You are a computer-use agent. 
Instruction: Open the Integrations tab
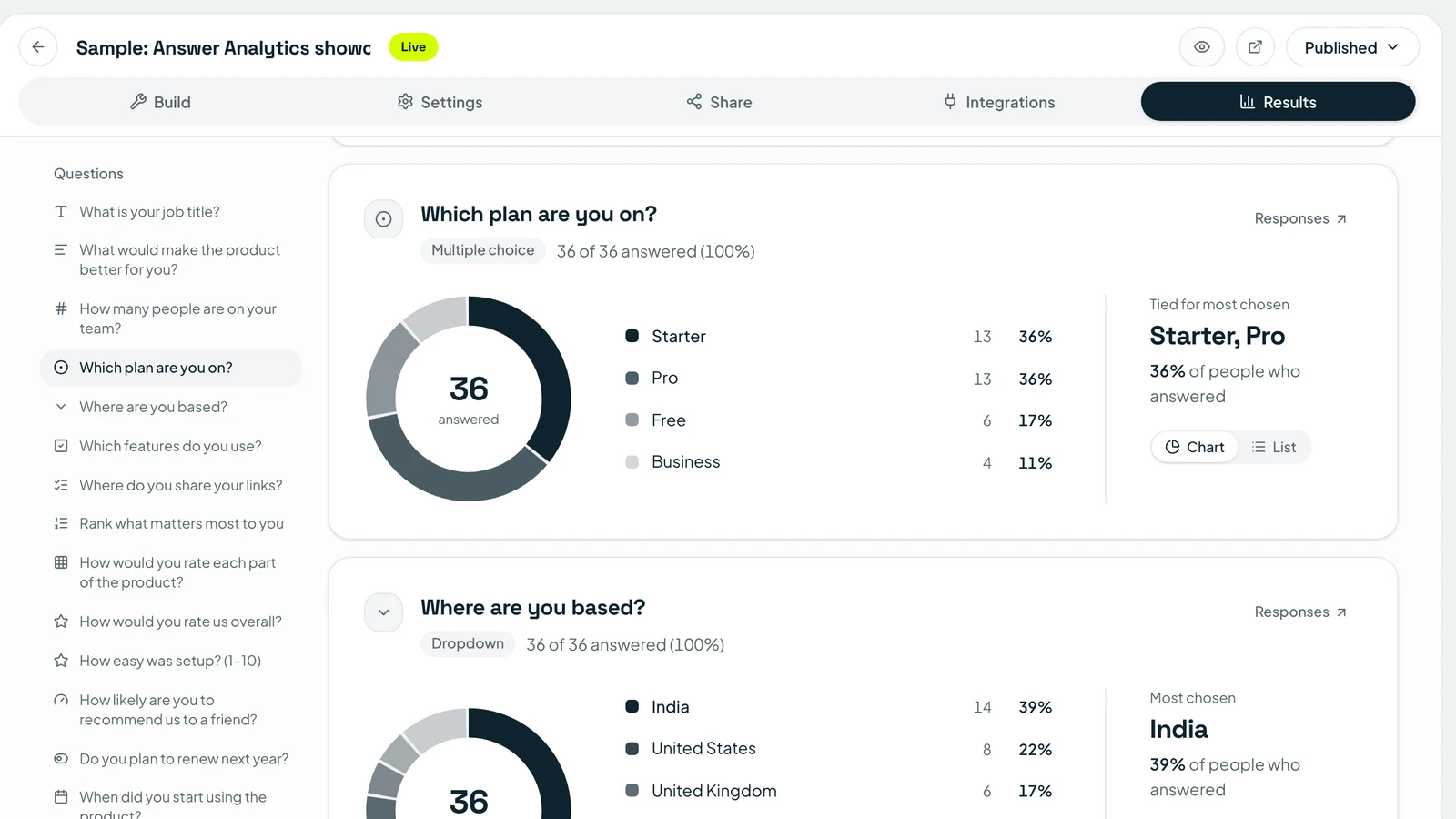tap(999, 102)
